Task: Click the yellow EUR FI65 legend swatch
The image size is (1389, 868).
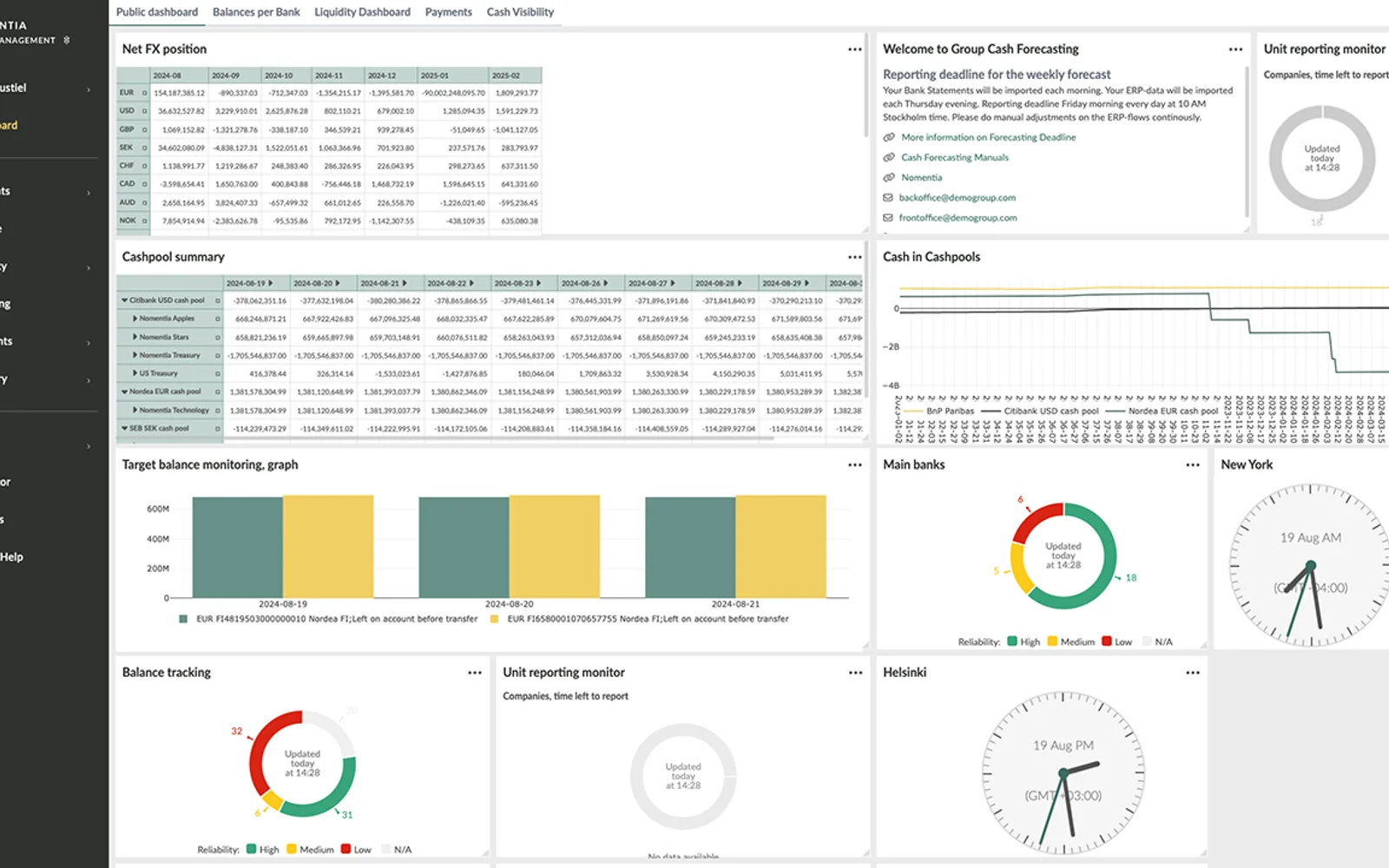Action: tap(494, 619)
